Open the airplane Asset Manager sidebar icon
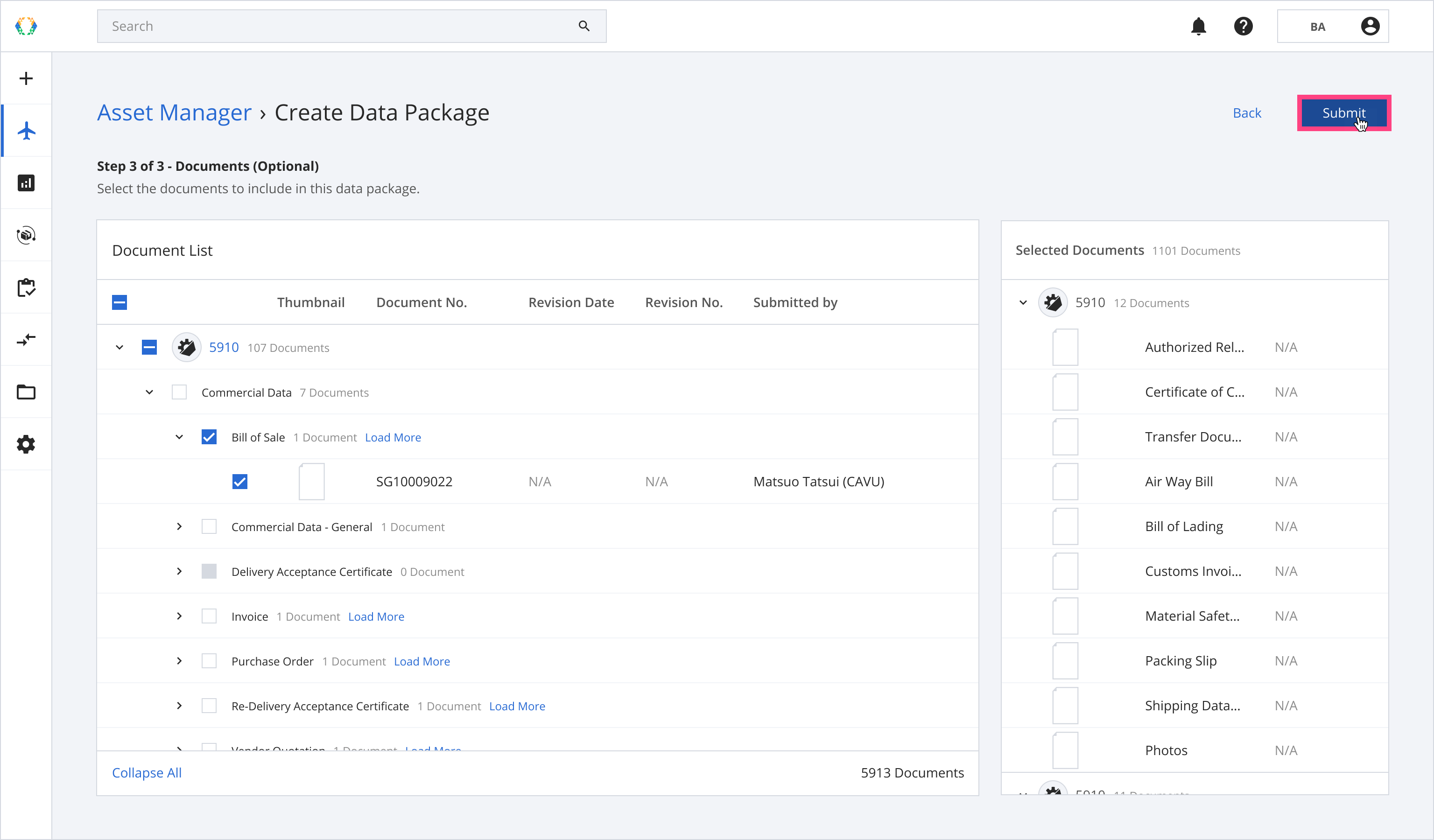This screenshot has height=840, width=1434. click(x=26, y=131)
